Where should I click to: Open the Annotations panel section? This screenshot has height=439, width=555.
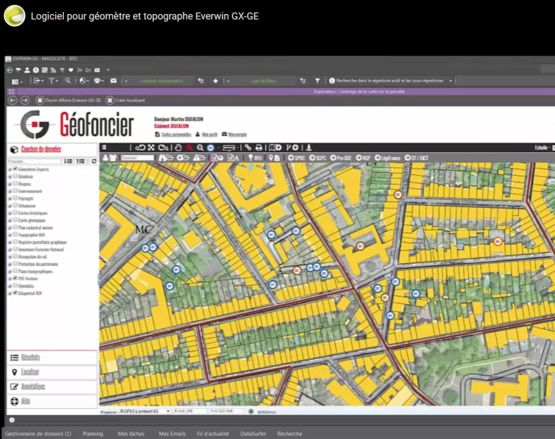52,387
